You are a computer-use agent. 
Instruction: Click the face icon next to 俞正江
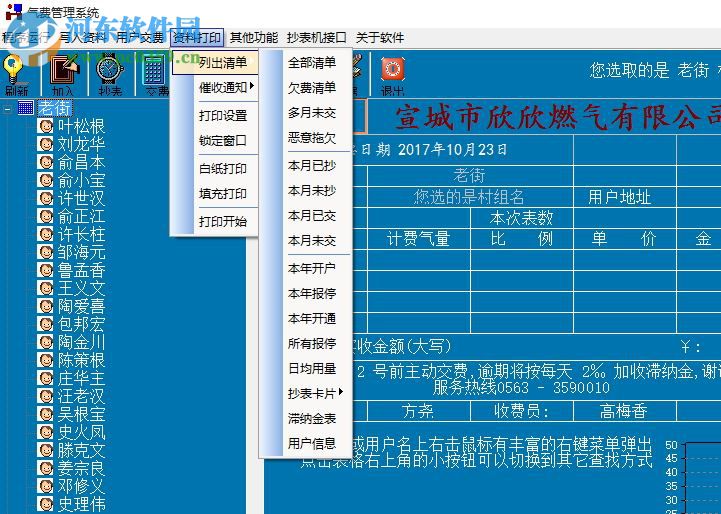(x=45, y=216)
